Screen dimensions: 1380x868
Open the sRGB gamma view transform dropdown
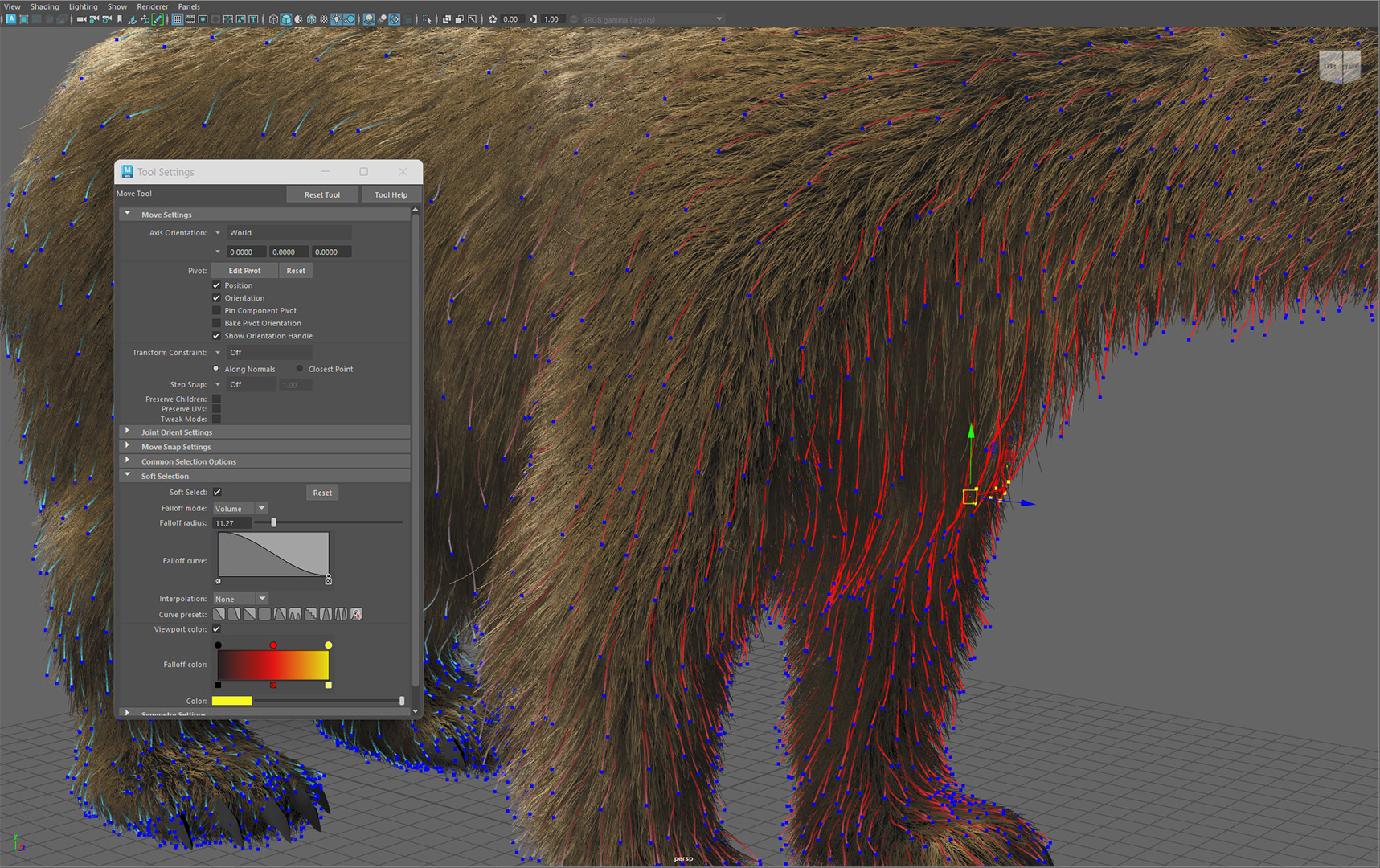coord(653,19)
